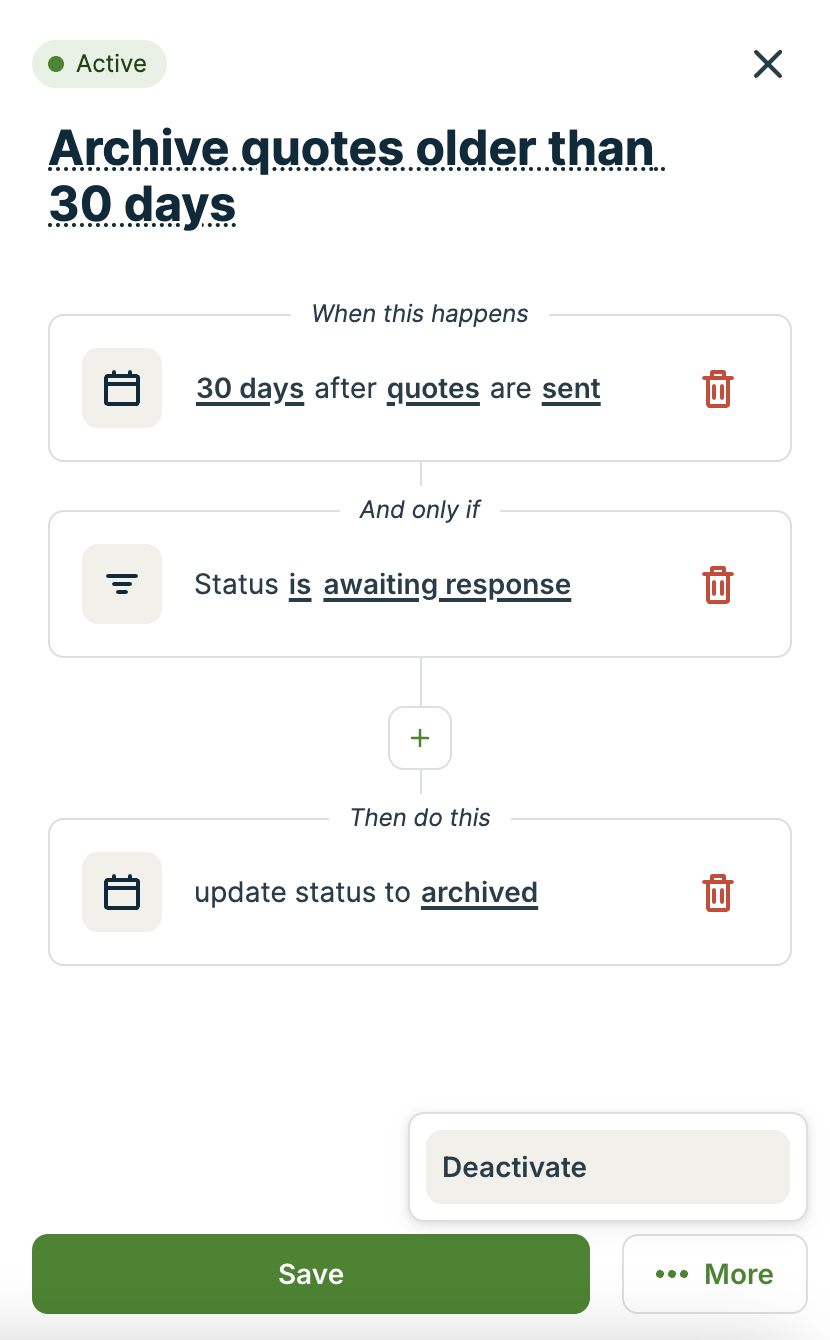Click the calendar icon on the action card
Viewport: 830px width, 1340px height.
pos(121,892)
